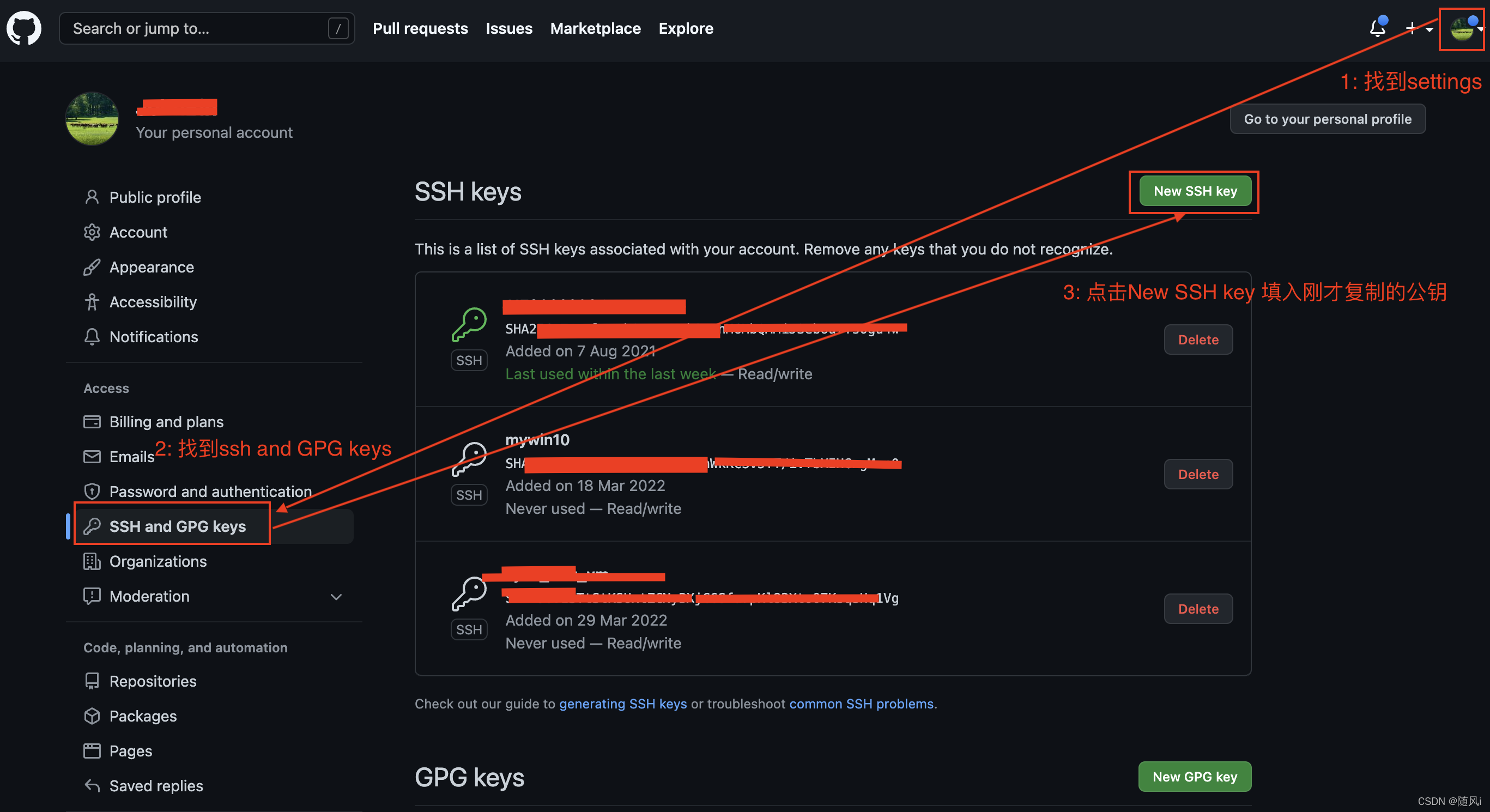Screen dimensions: 1490x812
Task: Click the envelope icon beside Emails
Action: 92,456
